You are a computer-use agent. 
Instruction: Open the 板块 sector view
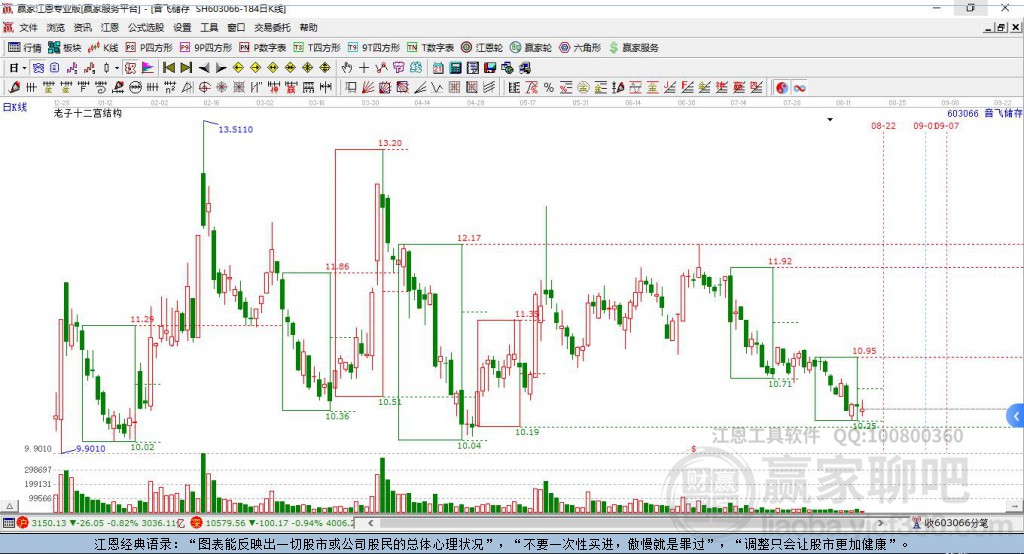click(64, 48)
